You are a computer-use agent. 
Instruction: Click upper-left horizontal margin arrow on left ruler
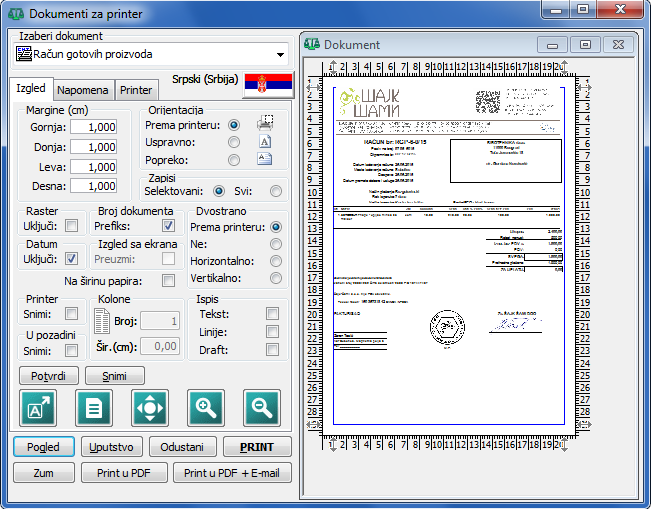313,87
